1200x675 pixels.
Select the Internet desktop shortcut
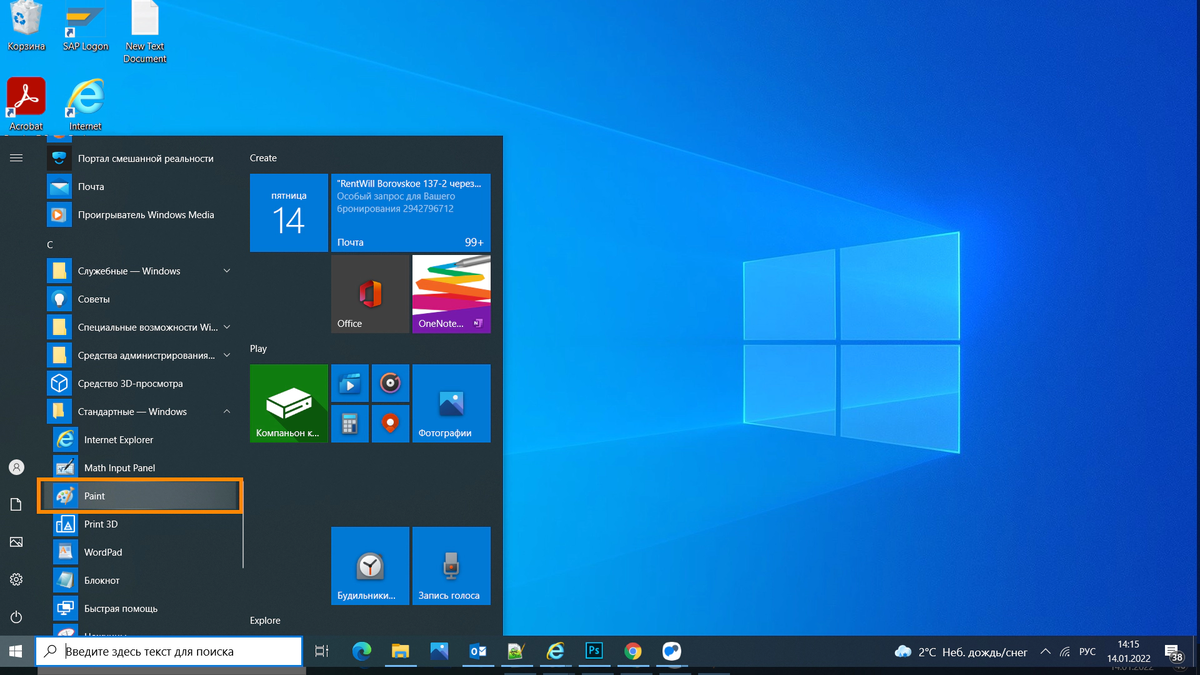pos(85,104)
